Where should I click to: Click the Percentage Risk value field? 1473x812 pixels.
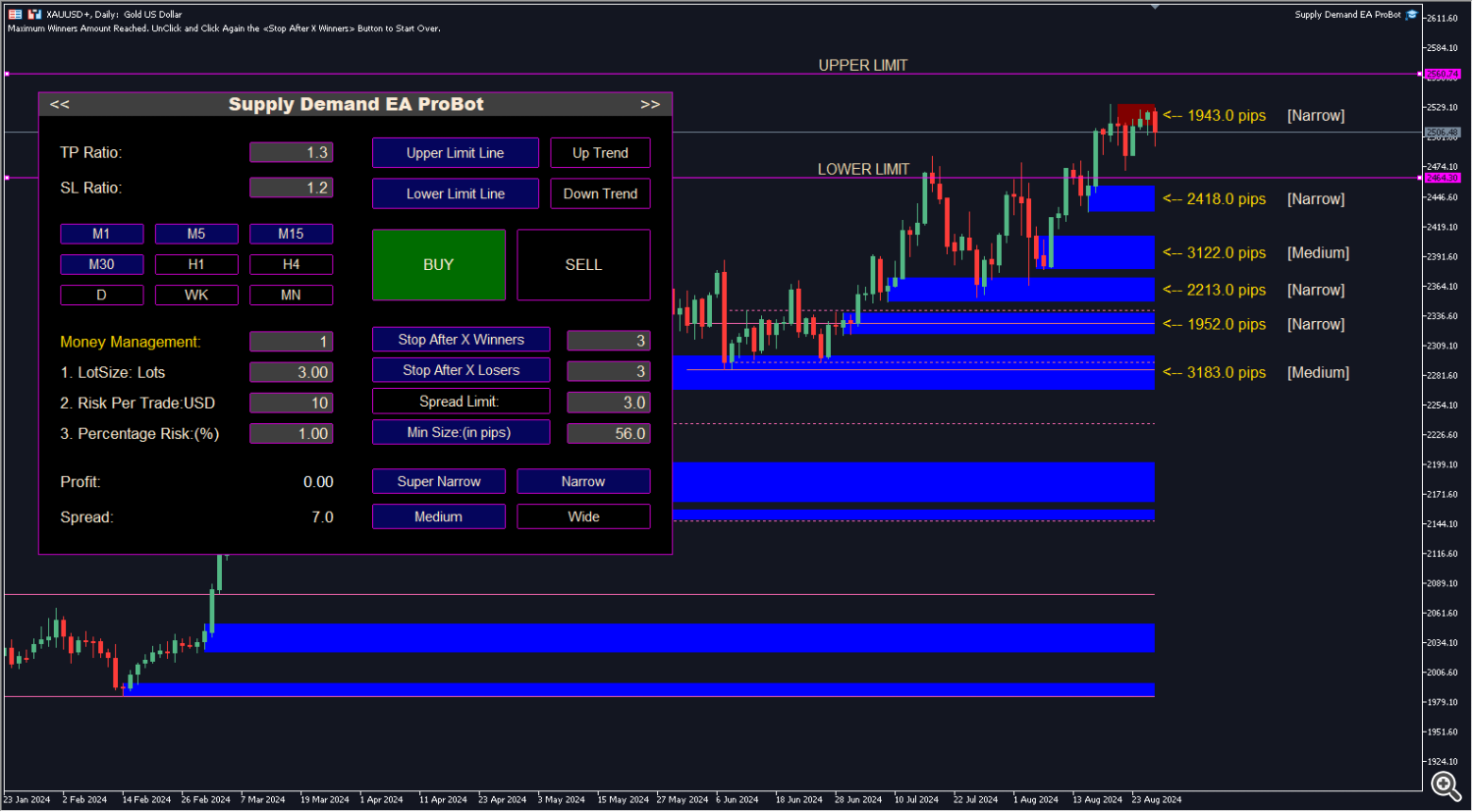(291, 433)
